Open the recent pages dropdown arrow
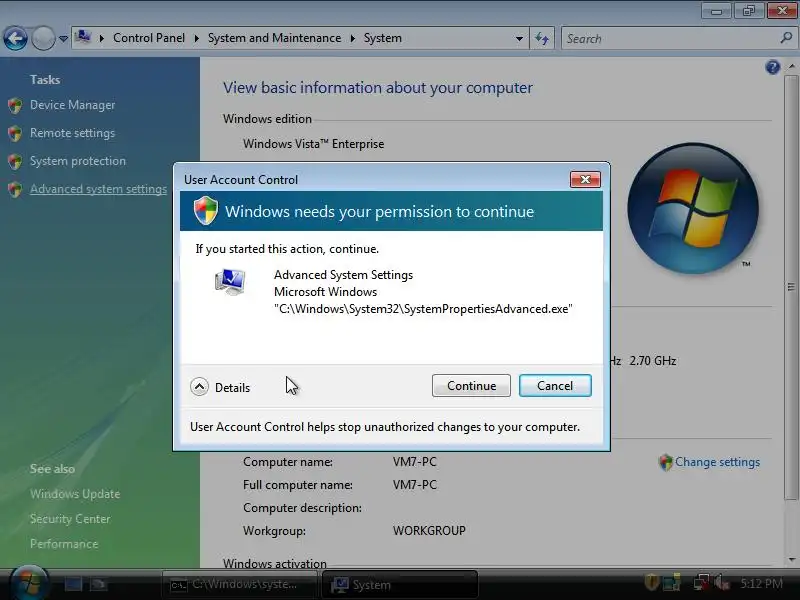Image resolution: width=800 pixels, height=600 pixels. pos(63,38)
